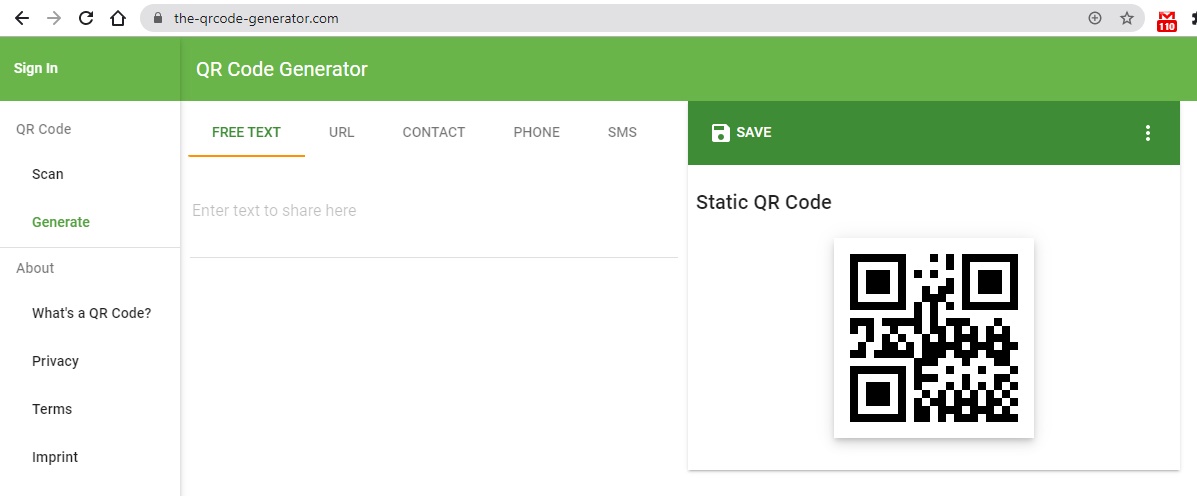Click the 'QR Code' sidebar section label
The width and height of the screenshot is (1197, 496).
pyautogui.click(x=44, y=129)
